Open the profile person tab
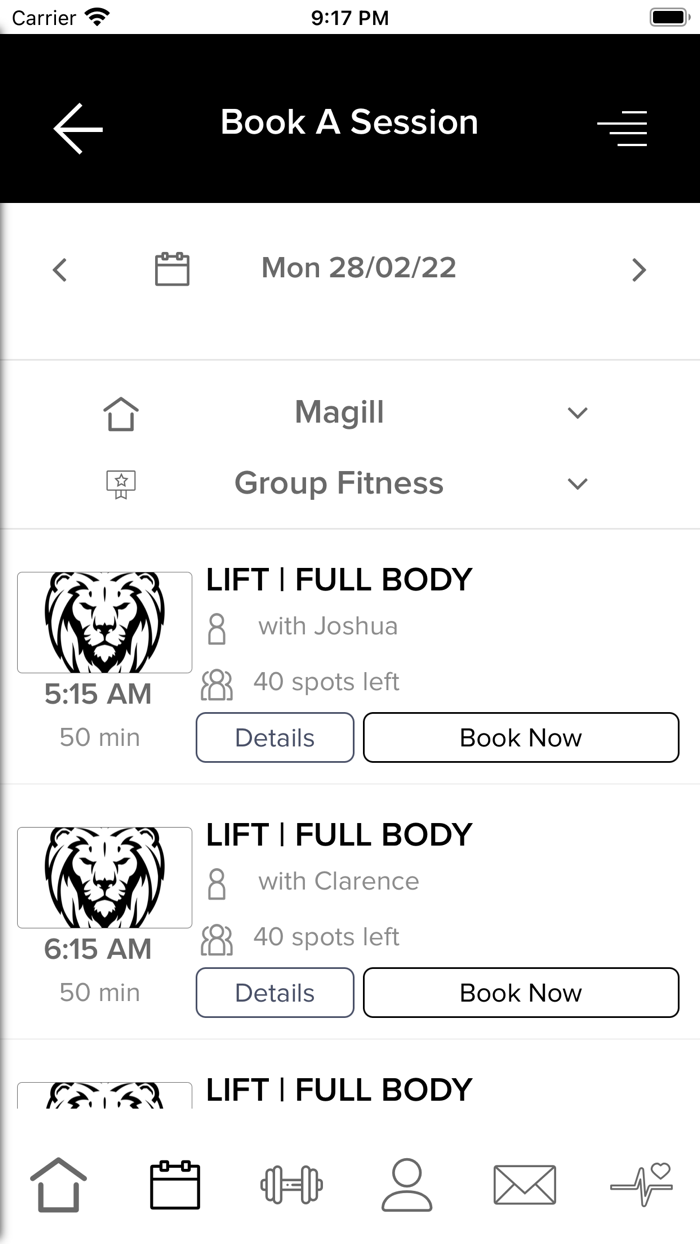The height and width of the screenshot is (1244, 700). coord(407,1185)
